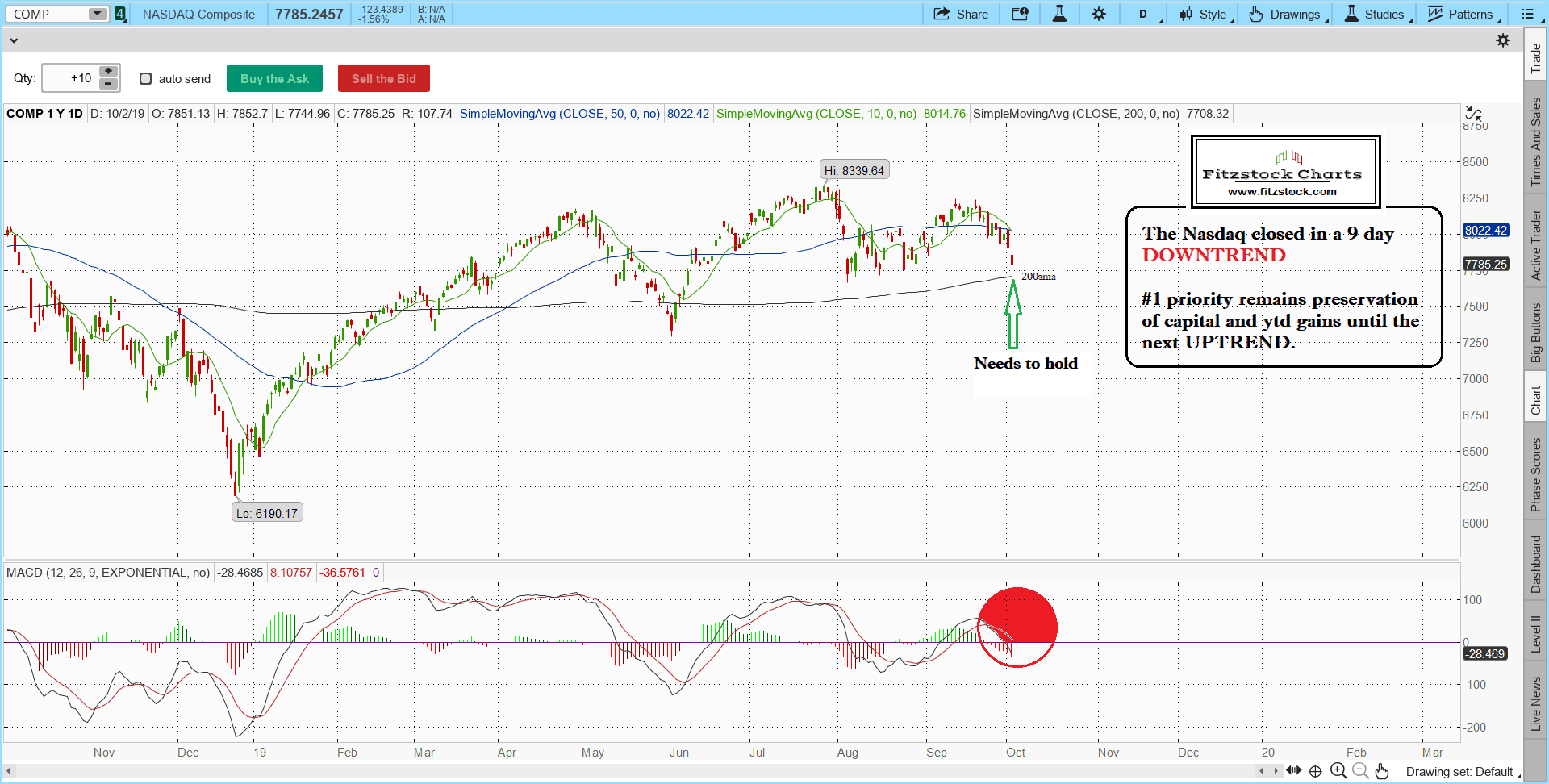Click the zoom in magnifier icon
This screenshot has width=1549, height=784.
pyautogui.click(x=1338, y=771)
